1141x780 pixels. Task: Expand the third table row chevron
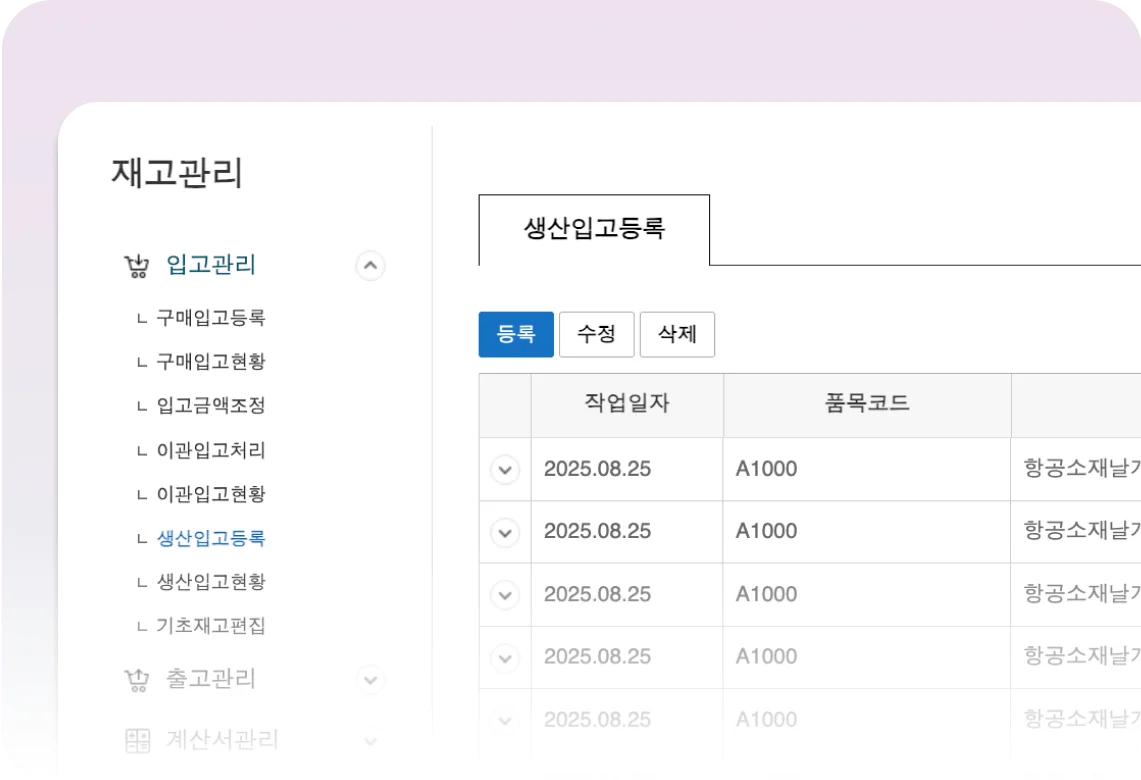point(505,595)
